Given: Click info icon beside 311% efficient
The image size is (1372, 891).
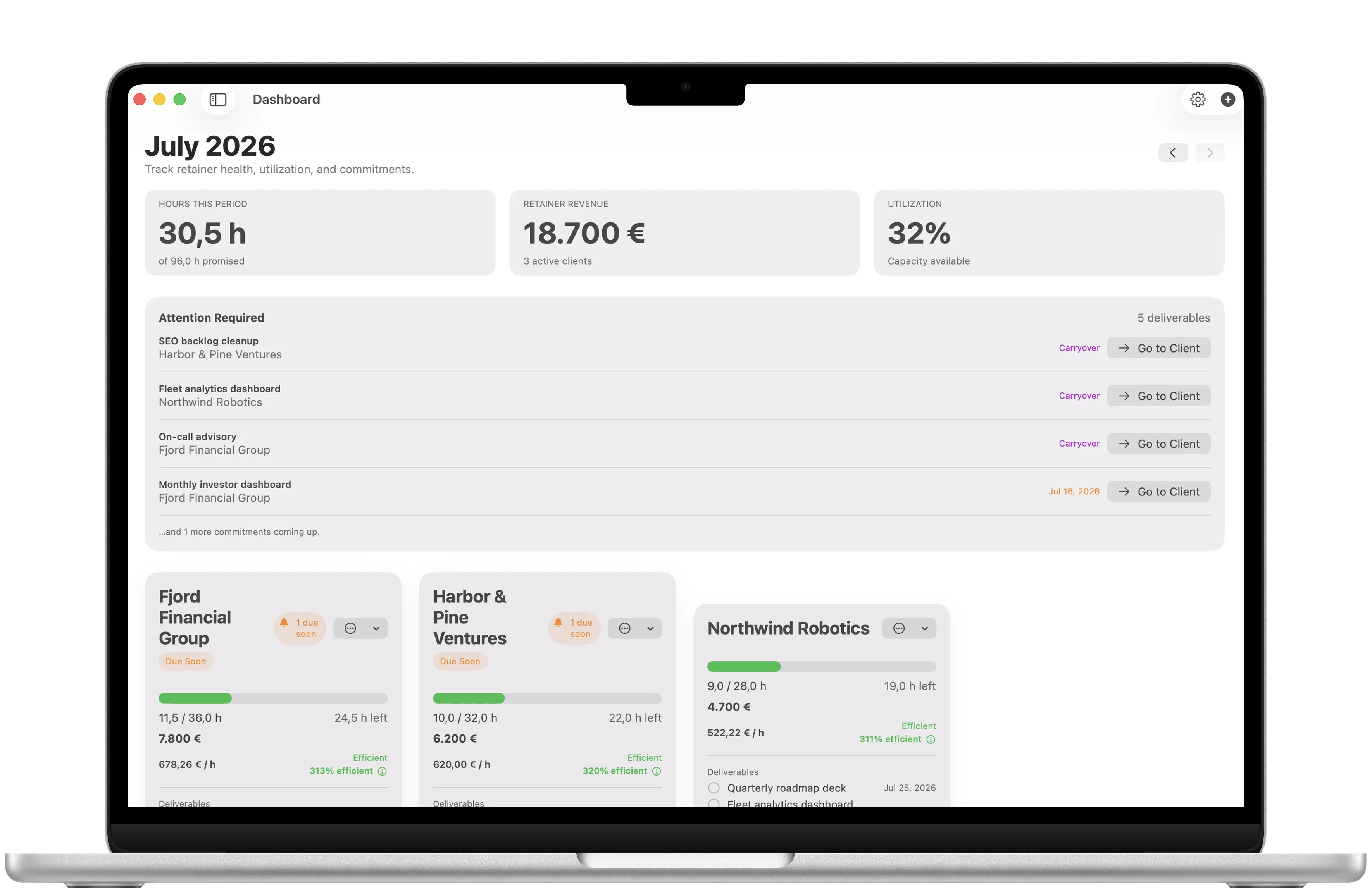Looking at the screenshot, I should point(931,740).
